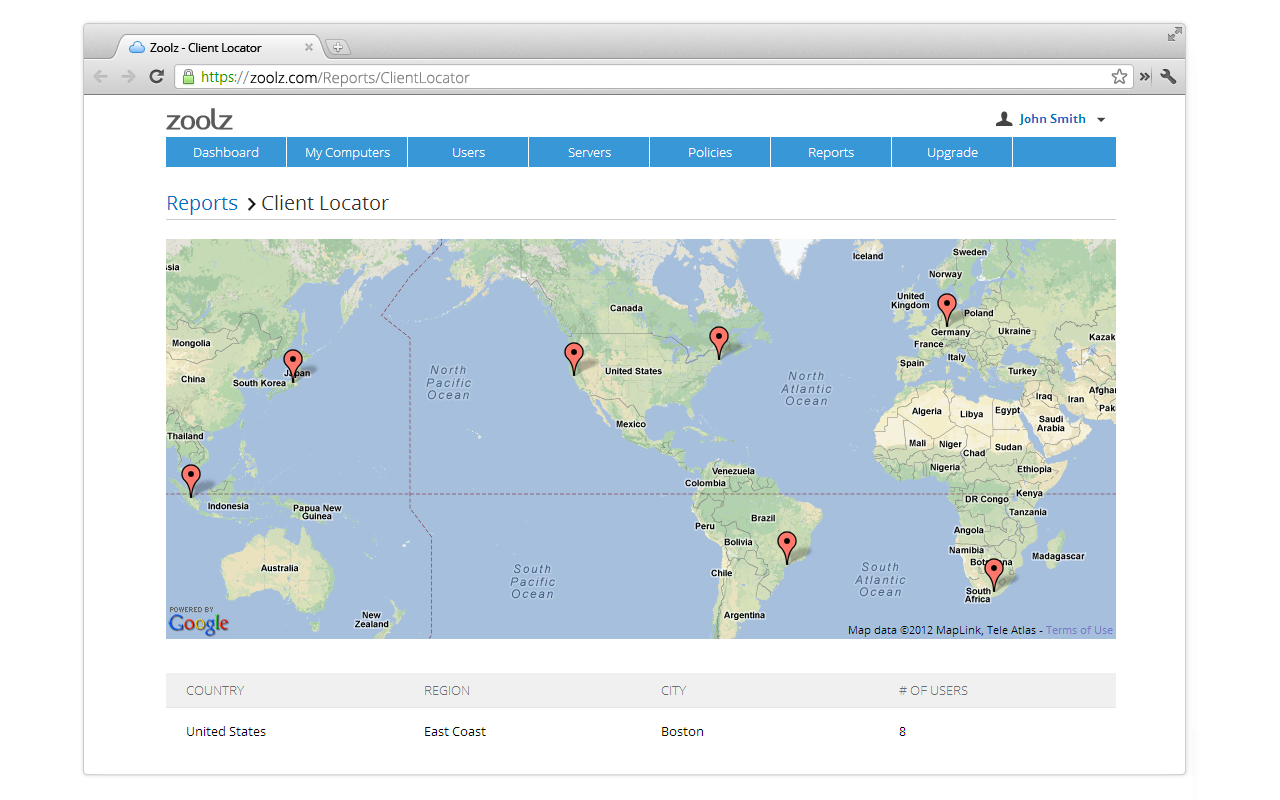1280x800 pixels.
Task: Click the browser address bar
Action: coord(640,77)
